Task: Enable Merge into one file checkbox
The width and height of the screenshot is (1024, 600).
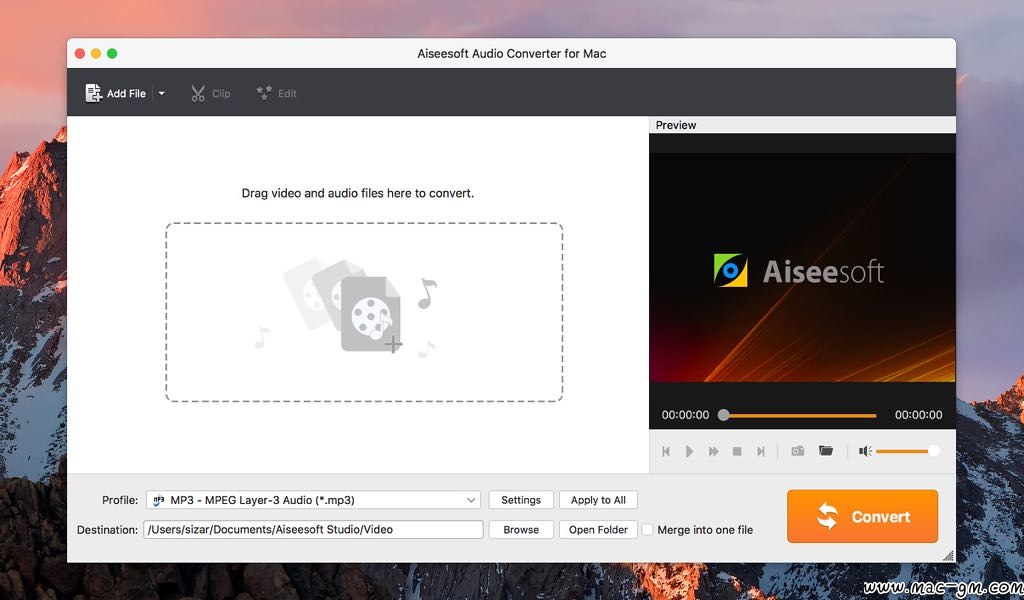Action: click(x=647, y=529)
